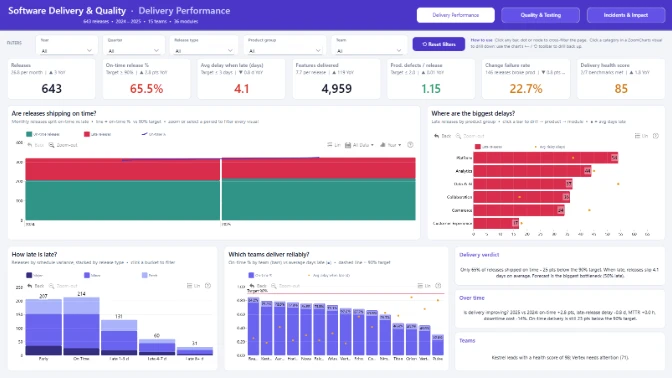Image resolution: width=672 pixels, height=378 pixels.
Task: Click the first team bar in reliability chart
Action: click(x=253, y=327)
